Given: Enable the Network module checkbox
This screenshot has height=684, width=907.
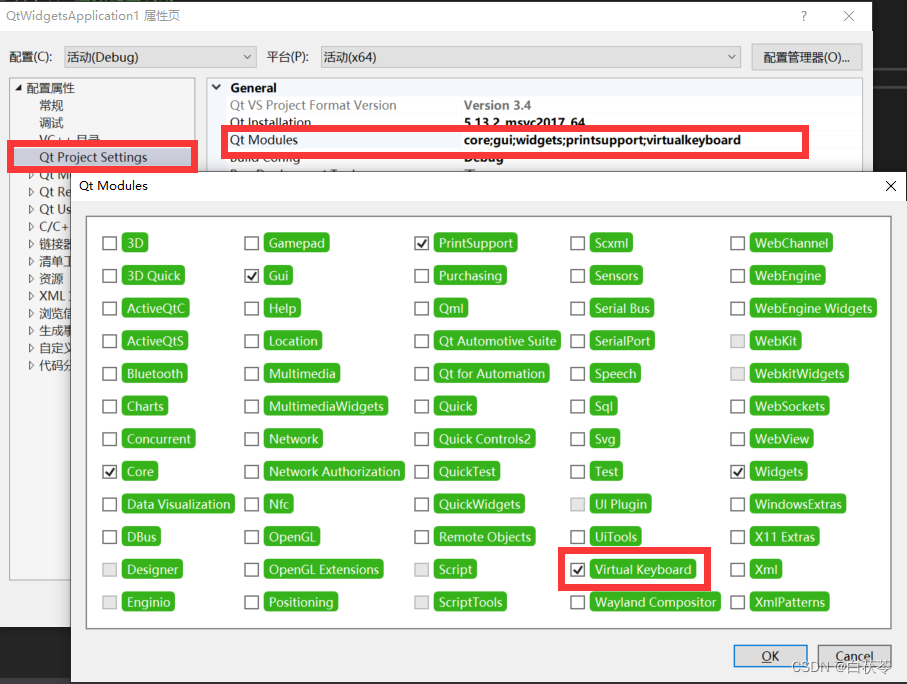Looking at the screenshot, I should [251, 438].
